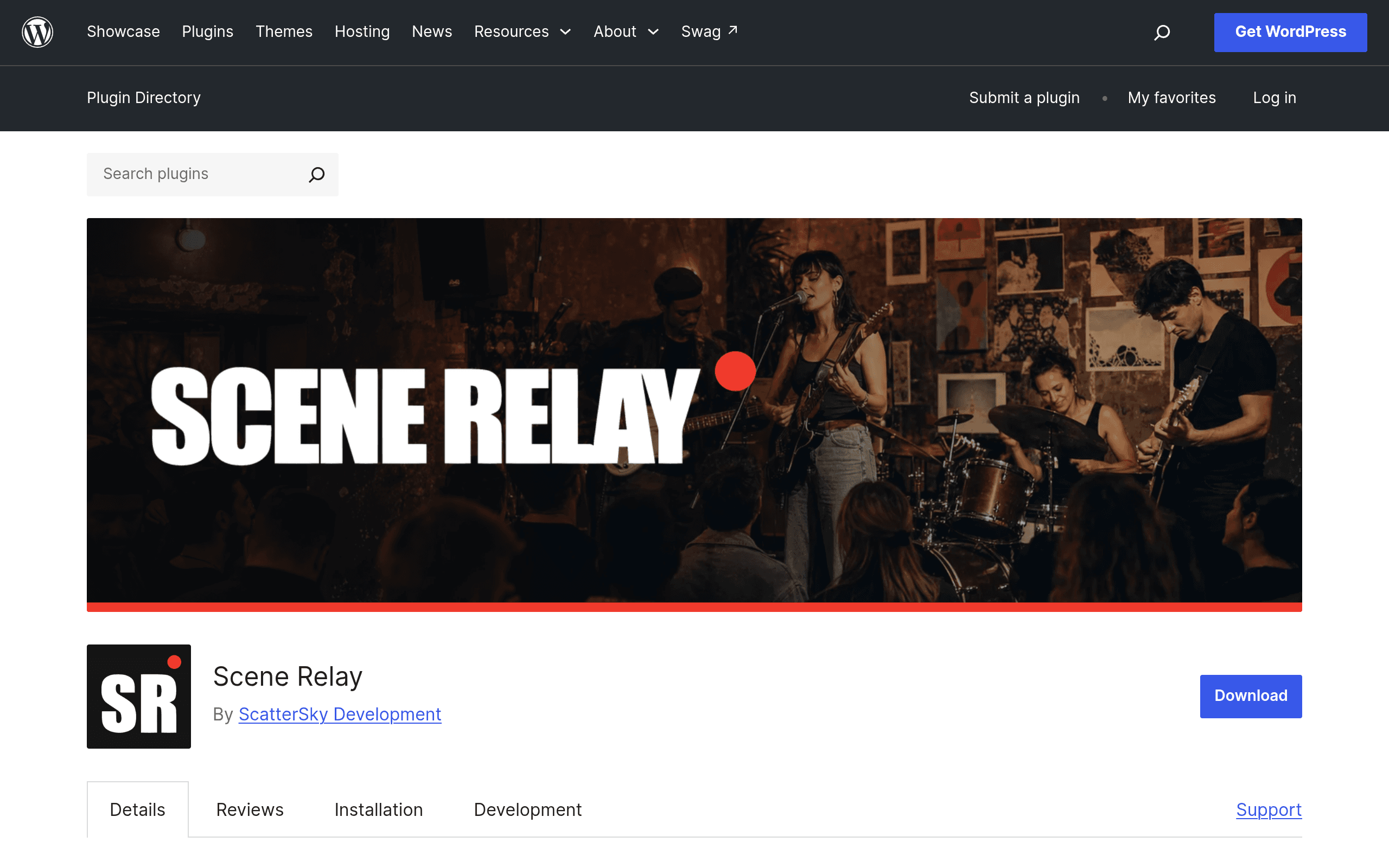
Task: Click the search plugins magnifier icon
Action: [317, 174]
